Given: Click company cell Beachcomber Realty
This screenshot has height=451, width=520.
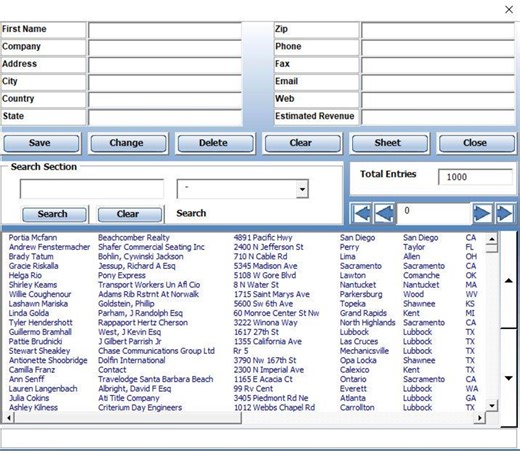Looking at the screenshot, I should [134, 238].
